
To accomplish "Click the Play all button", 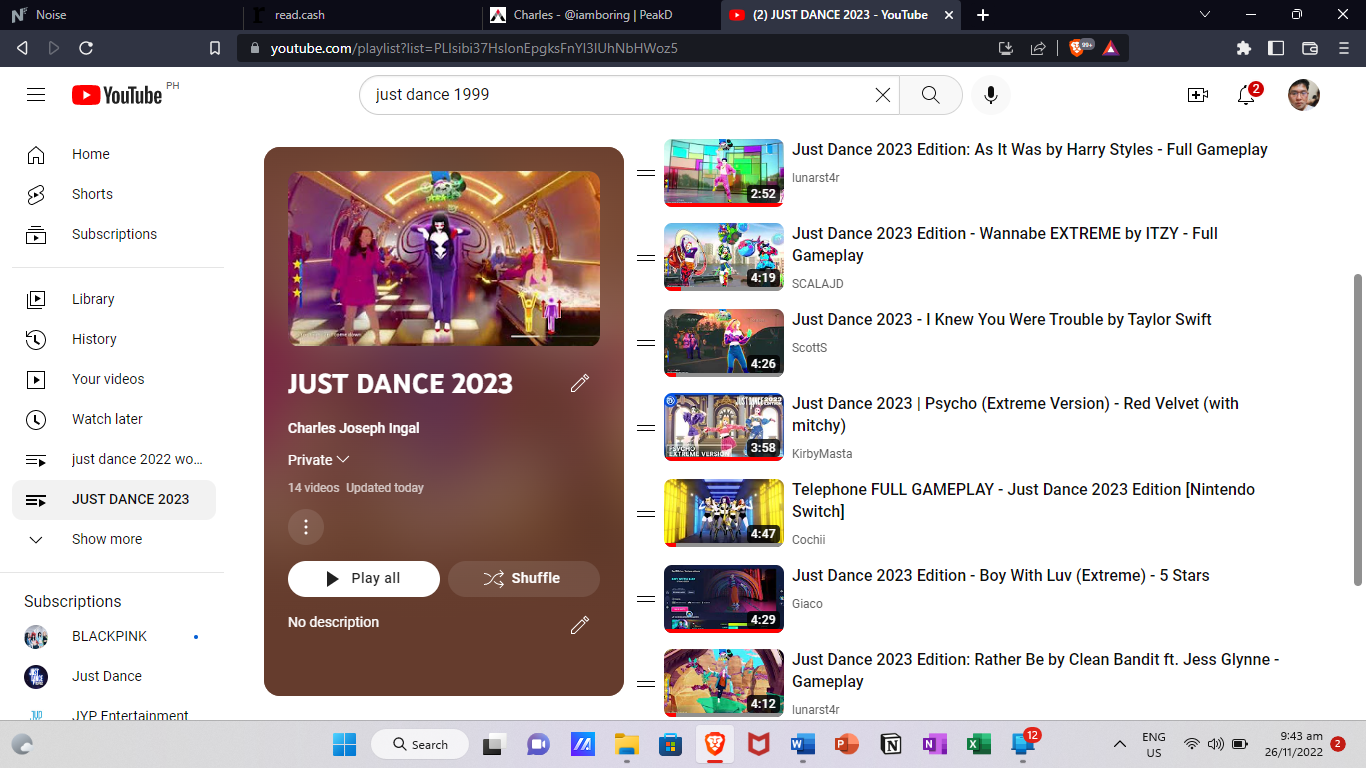I will [x=364, y=578].
